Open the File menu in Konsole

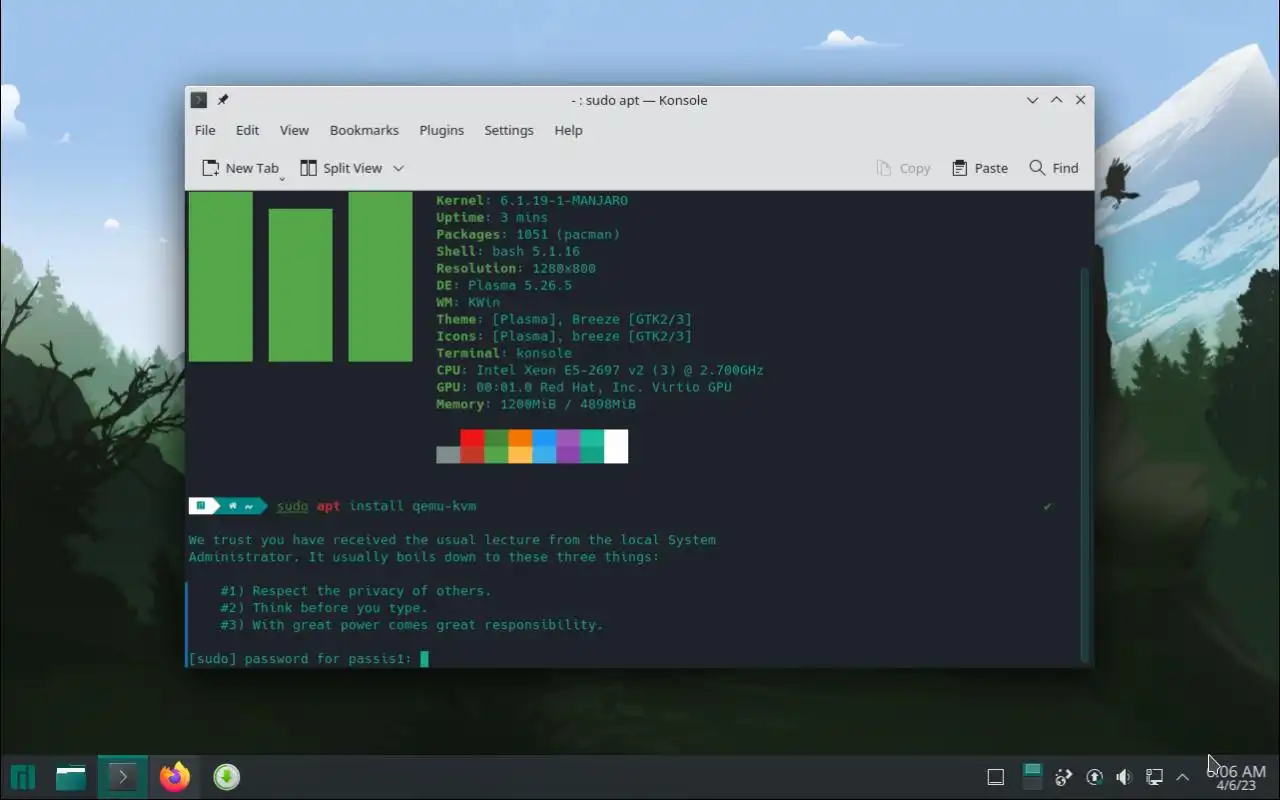[x=205, y=130]
